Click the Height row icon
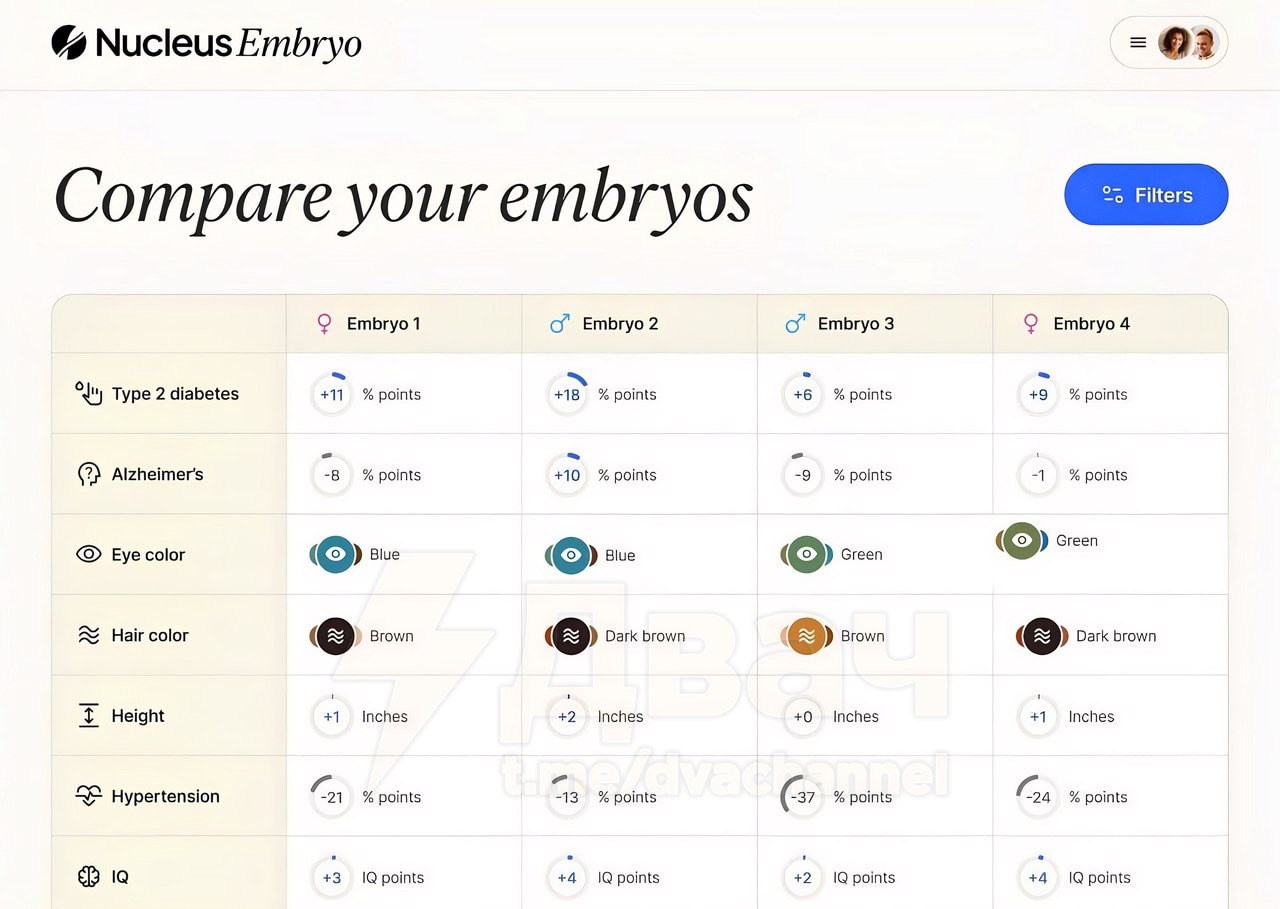Viewport: 1280px width, 909px height. (89, 716)
